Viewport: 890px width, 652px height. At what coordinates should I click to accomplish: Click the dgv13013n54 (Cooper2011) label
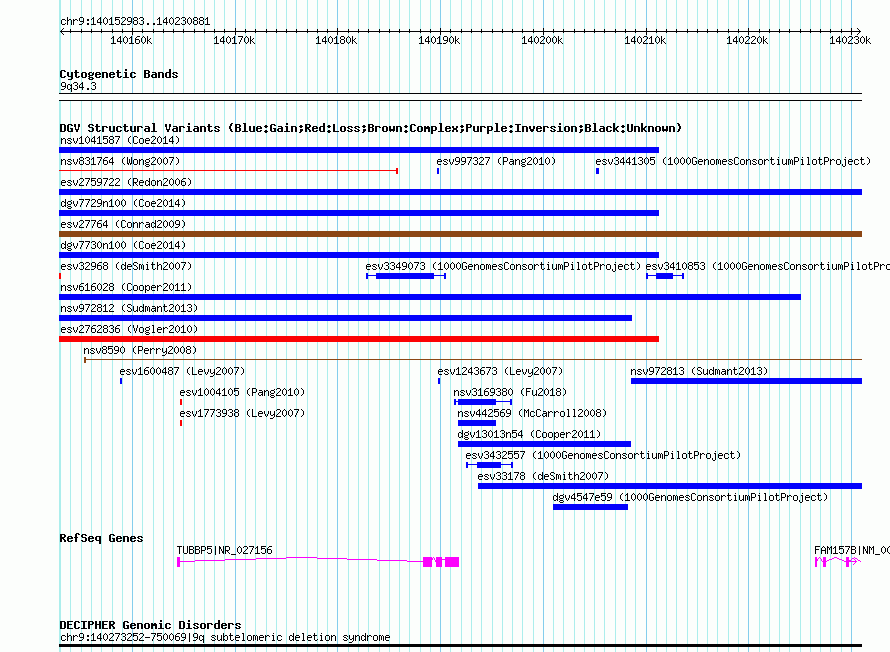[529, 434]
